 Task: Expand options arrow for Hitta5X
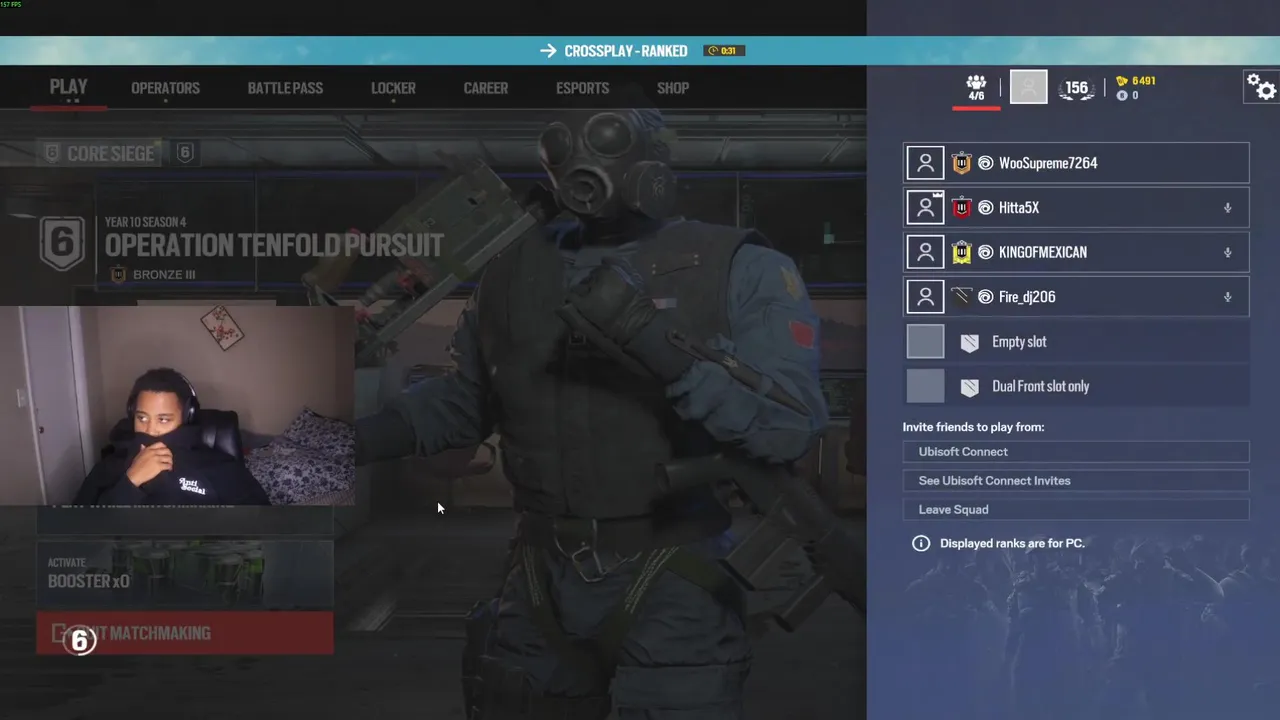click(x=1227, y=208)
